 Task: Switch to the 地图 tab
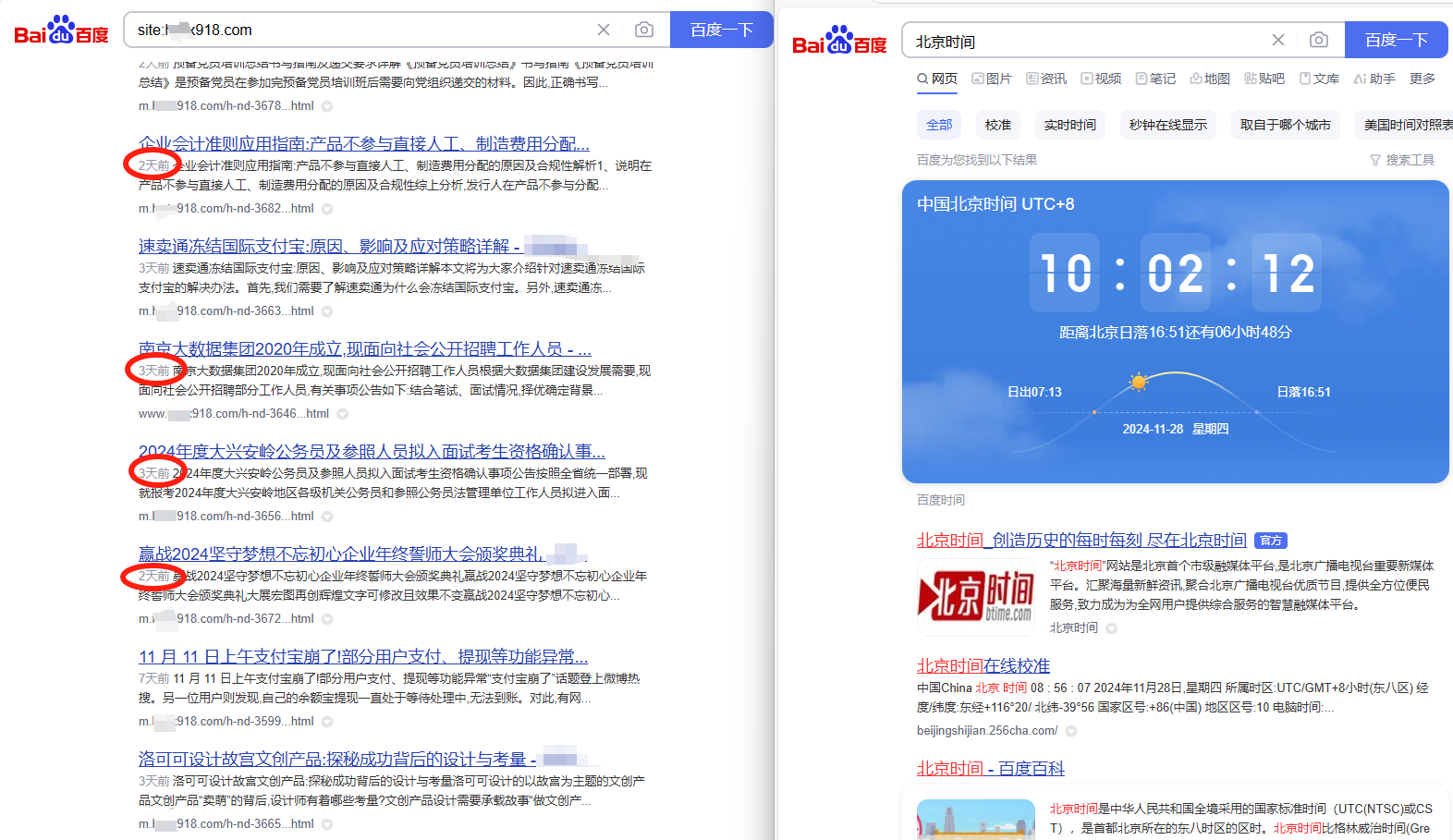click(x=1210, y=79)
